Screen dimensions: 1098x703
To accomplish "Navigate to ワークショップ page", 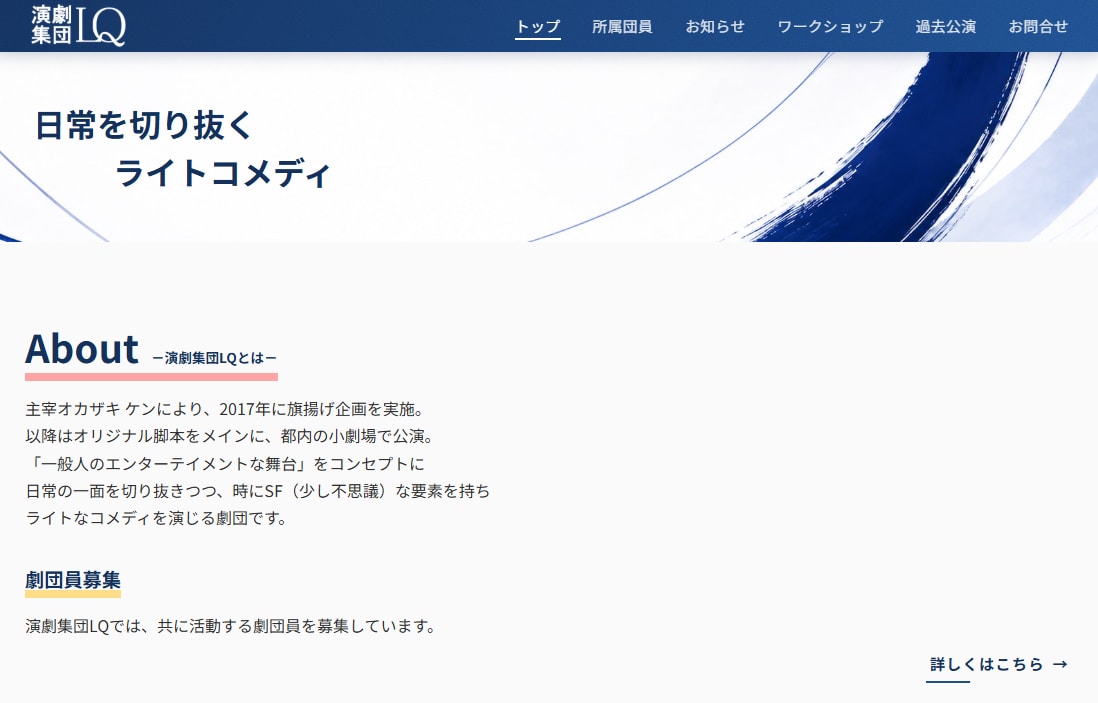I will coord(830,27).
